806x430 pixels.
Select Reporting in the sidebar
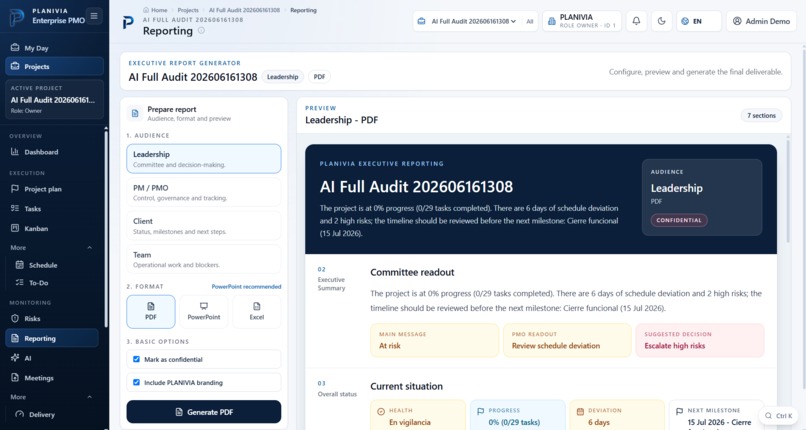tap(51, 338)
